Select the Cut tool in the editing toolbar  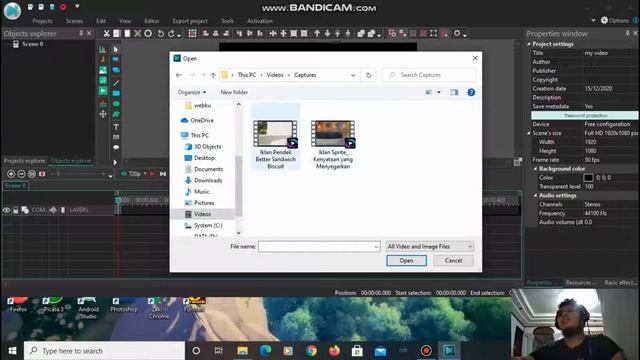tap(106, 33)
